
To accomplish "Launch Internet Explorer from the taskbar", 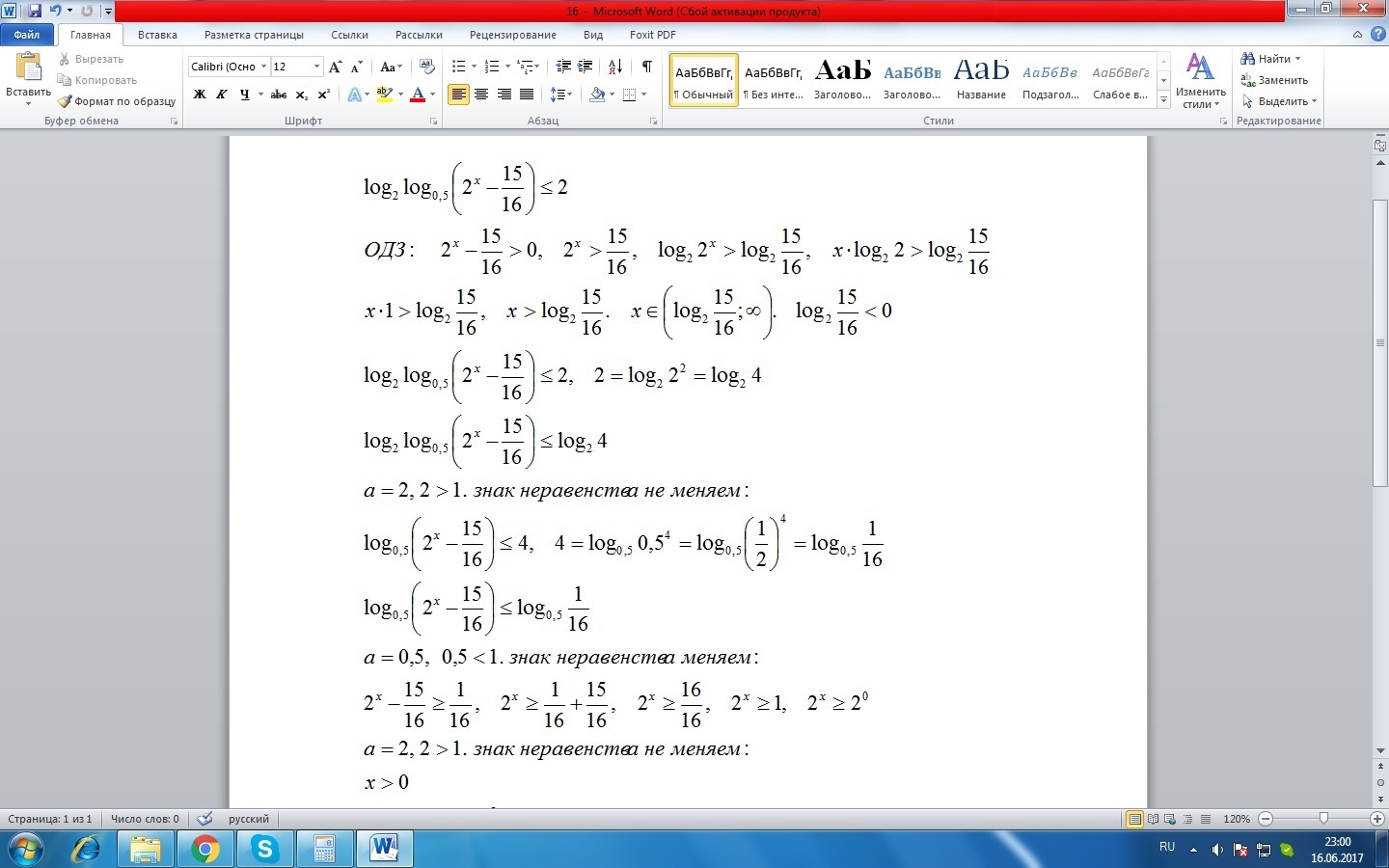I will coord(86,850).
